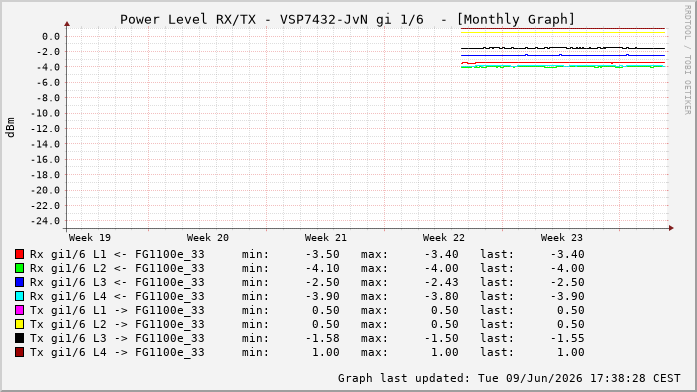Click the yellow Tx L2 legend swatch

coord(19,324)
